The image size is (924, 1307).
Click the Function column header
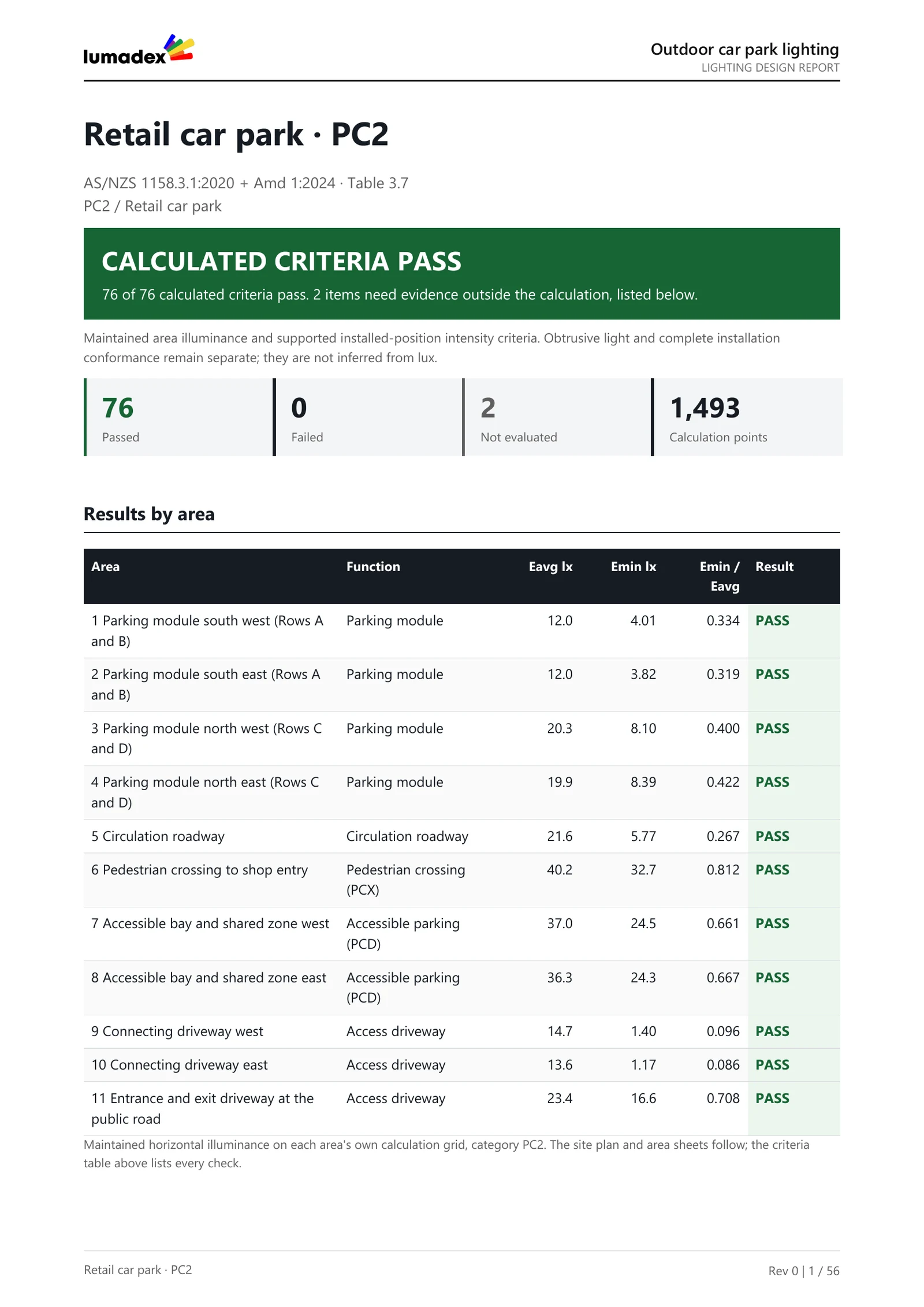(373, 567)
